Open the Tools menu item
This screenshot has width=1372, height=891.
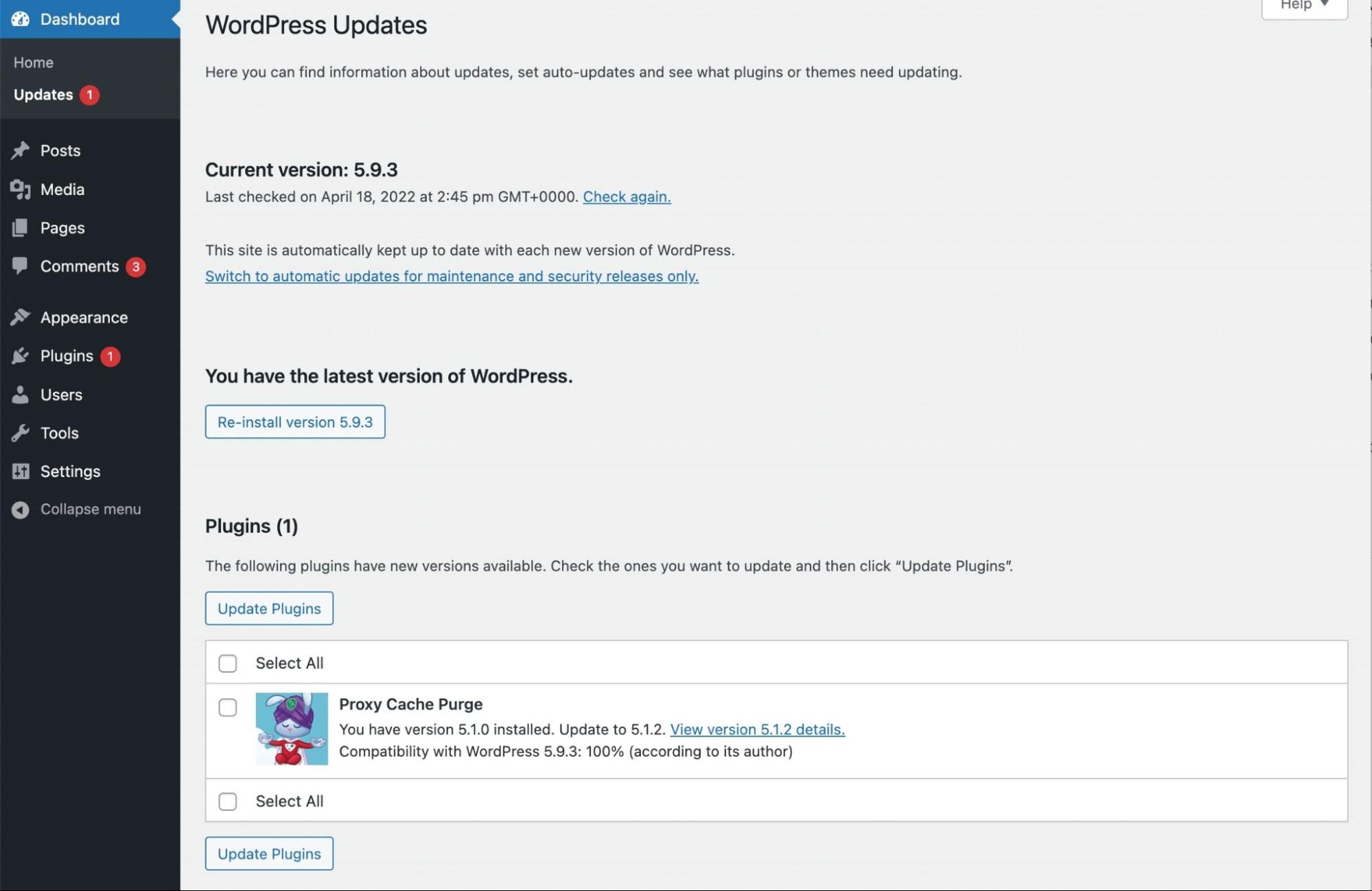click(59, 432)
